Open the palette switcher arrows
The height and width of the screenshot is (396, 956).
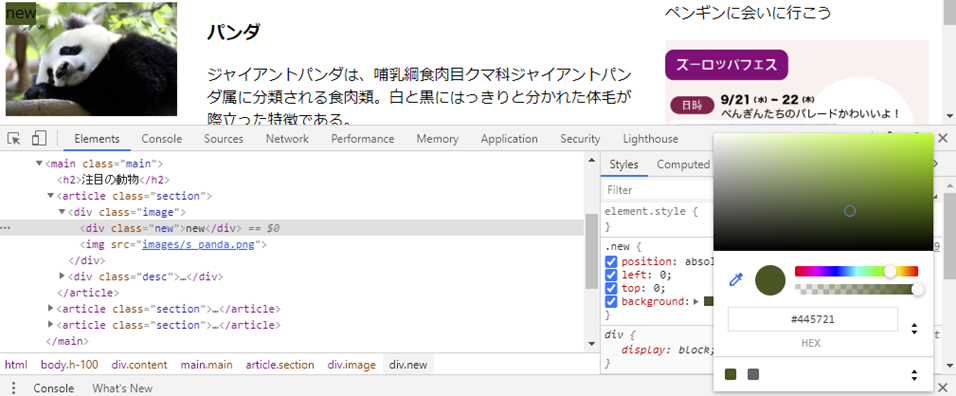[914, 375]
